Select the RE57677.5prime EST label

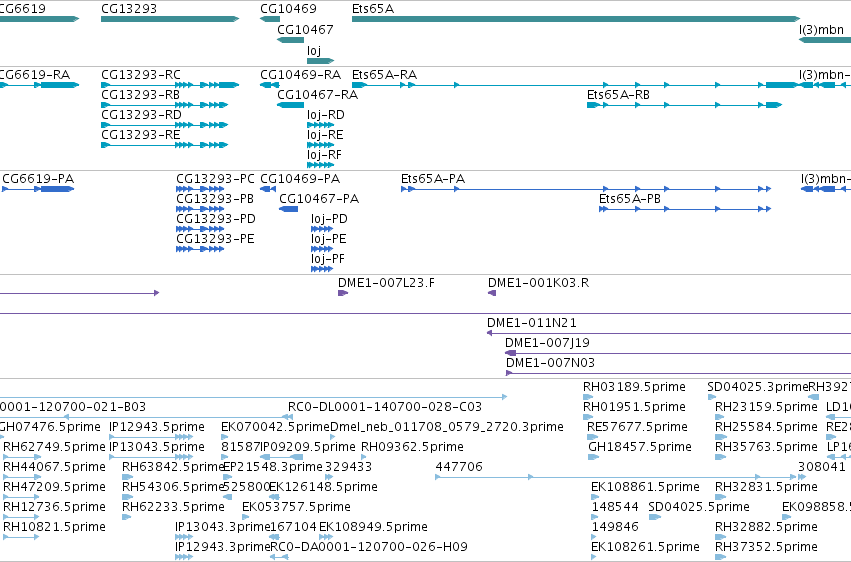[638, 427]
